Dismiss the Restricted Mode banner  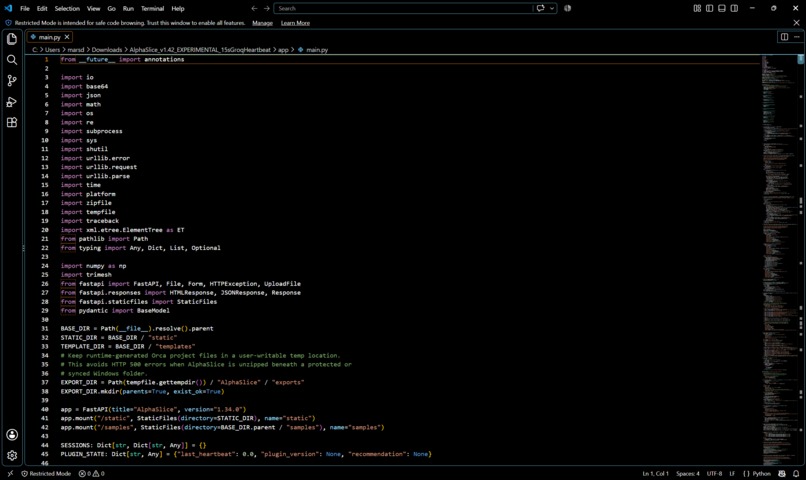[x=797, y=23]
